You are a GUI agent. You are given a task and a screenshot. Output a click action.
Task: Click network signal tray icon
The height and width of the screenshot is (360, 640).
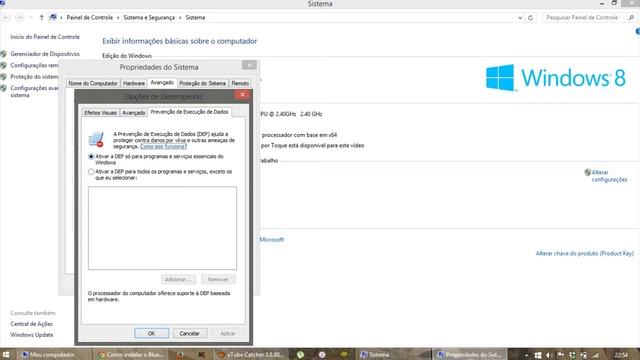click(596, 355)
